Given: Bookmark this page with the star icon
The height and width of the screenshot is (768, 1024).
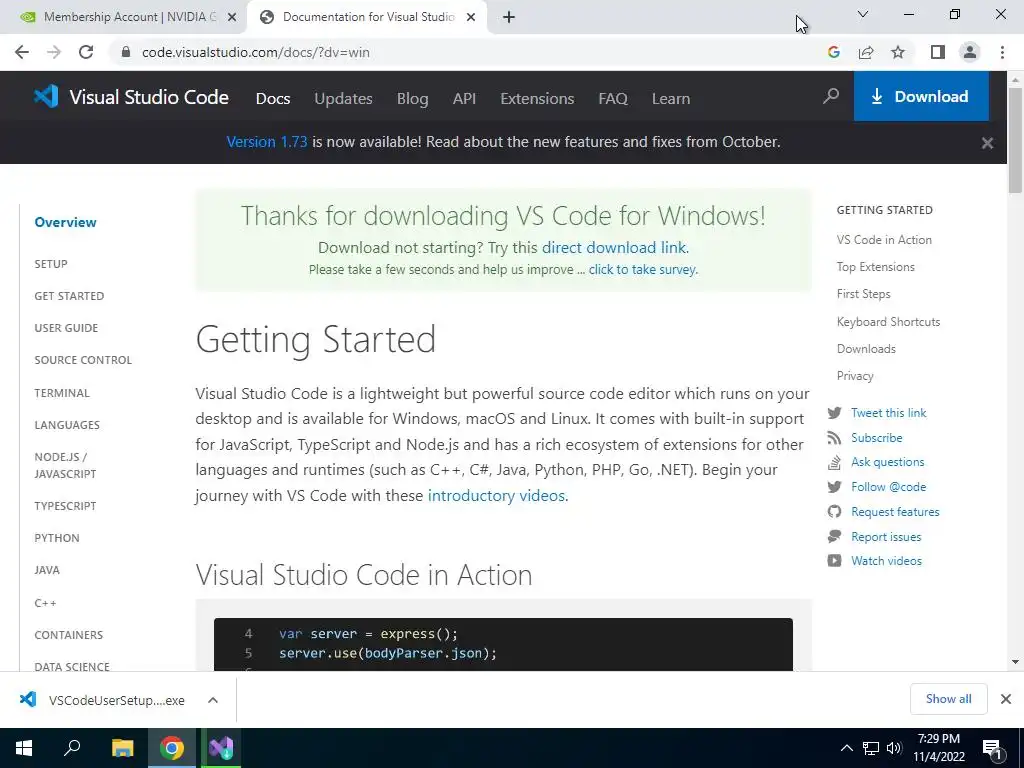Looking at the screenshot, I should click(898, 52).
